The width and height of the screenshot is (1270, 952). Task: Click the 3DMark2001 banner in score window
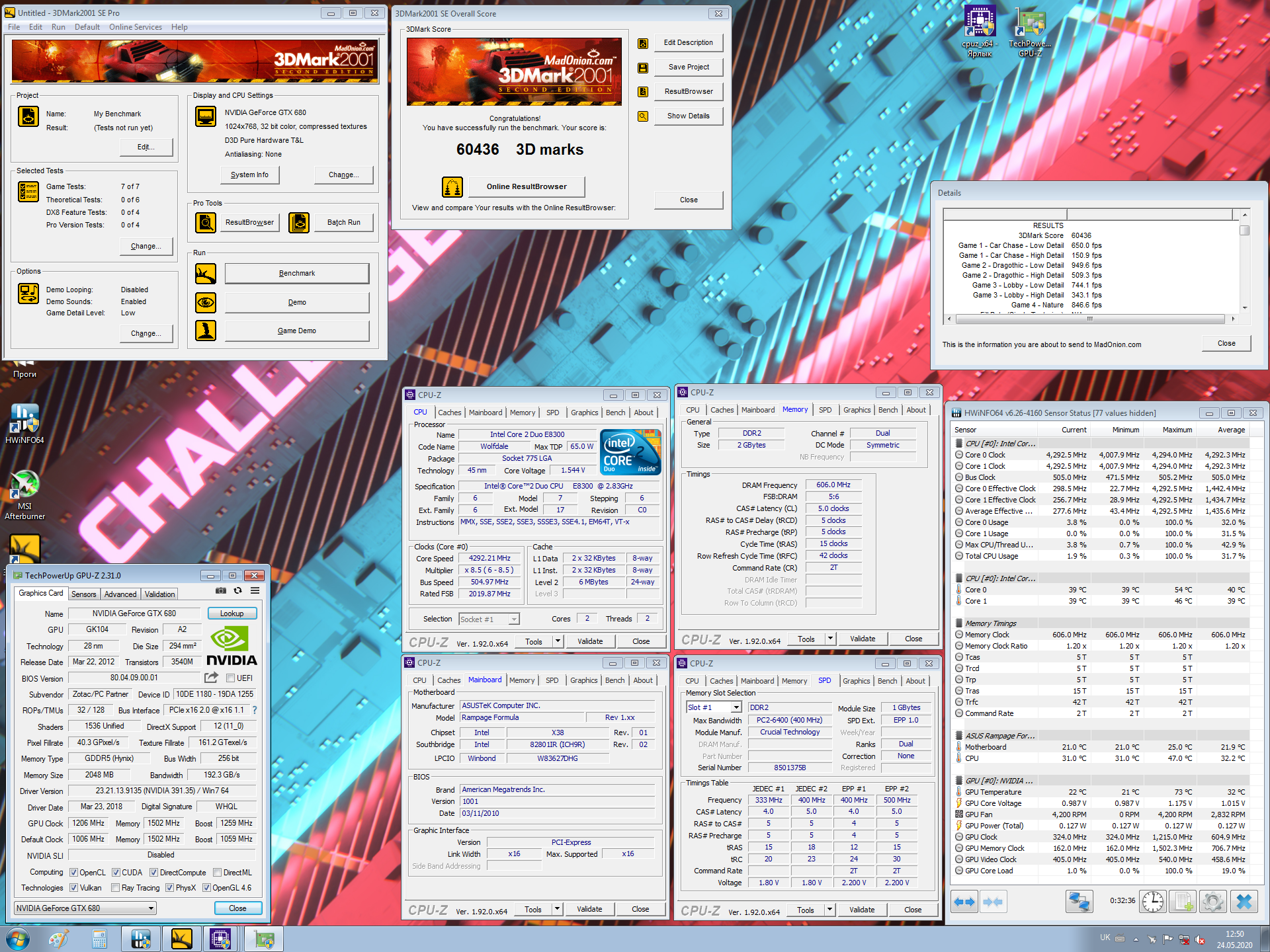[514, 71]
